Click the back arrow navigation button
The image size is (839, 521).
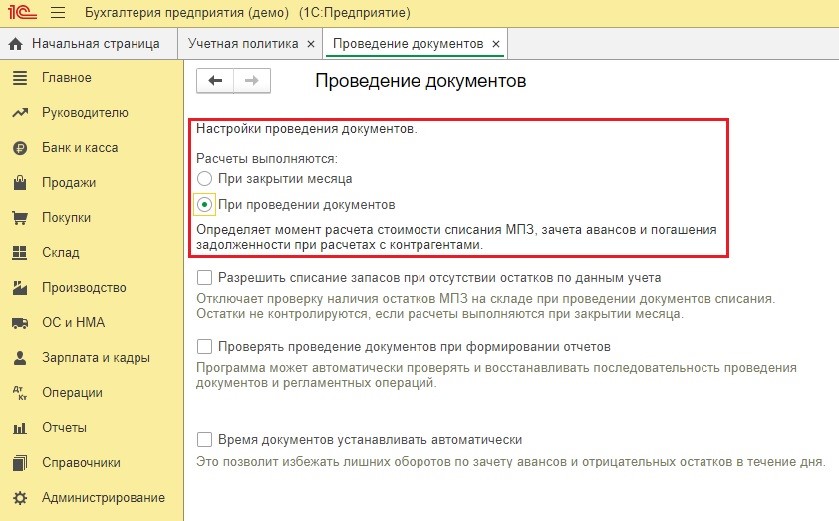click(215, 81)
